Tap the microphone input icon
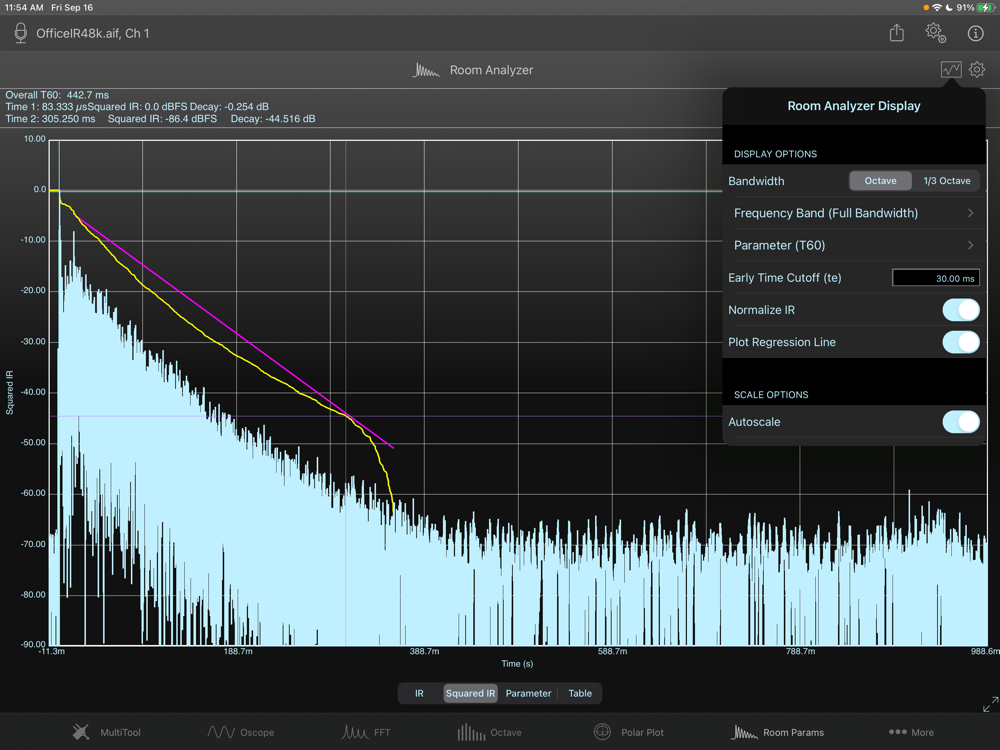Viewport: 1000px width, 750px height. (20, 33)
